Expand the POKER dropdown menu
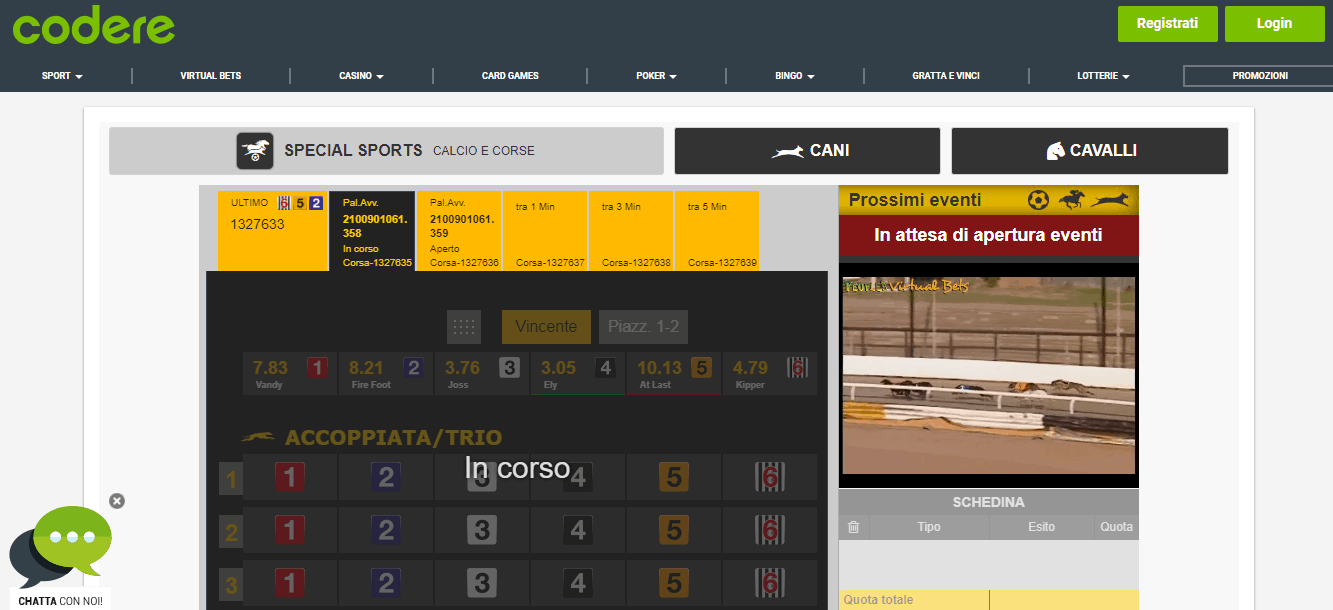The height and width of the screenshot is (610, 1333). (x=656, y=76)
